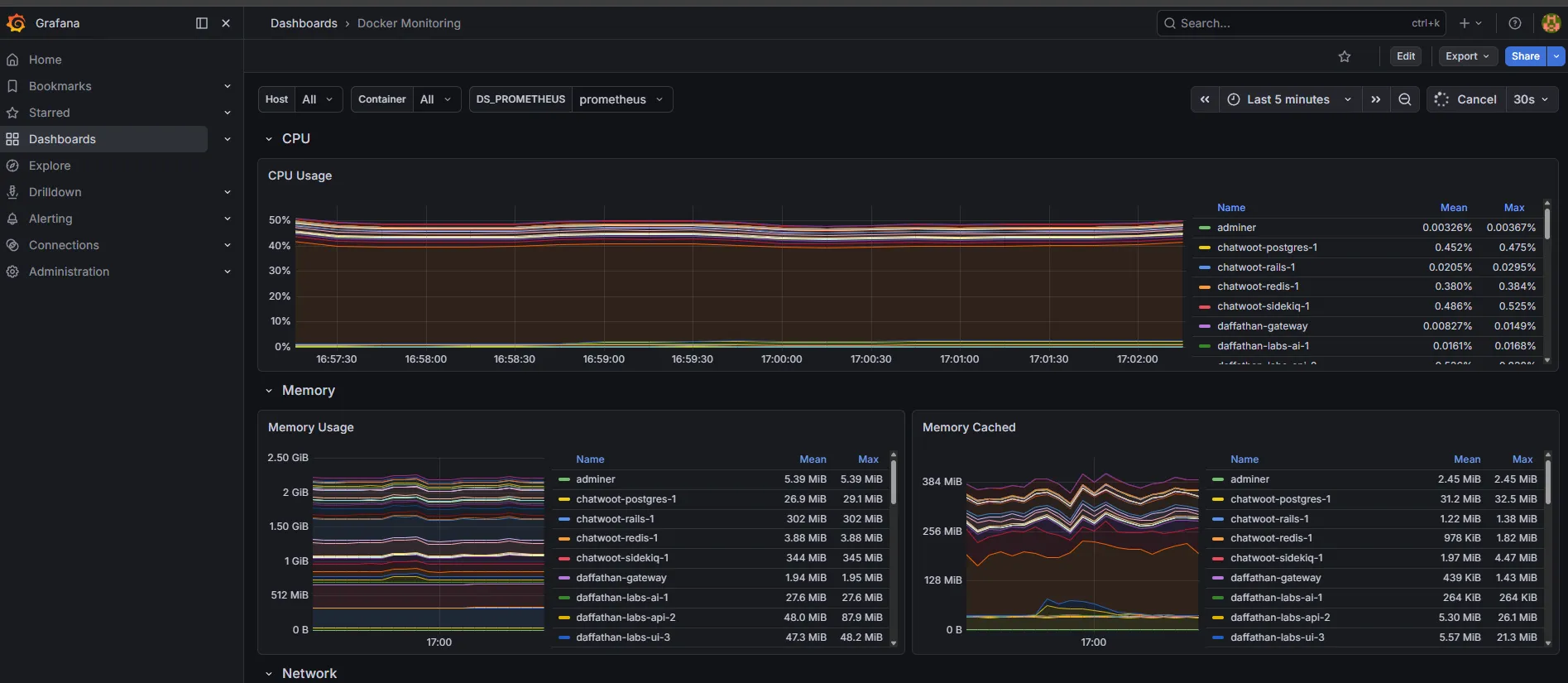
Task: Shift time range backward
Action: (1205, 99)
